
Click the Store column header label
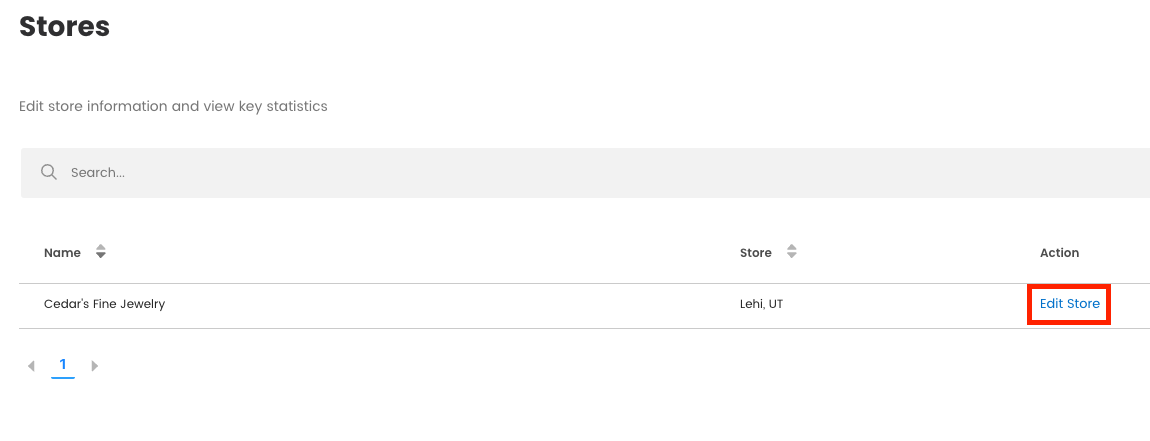(x=755, y=253)
